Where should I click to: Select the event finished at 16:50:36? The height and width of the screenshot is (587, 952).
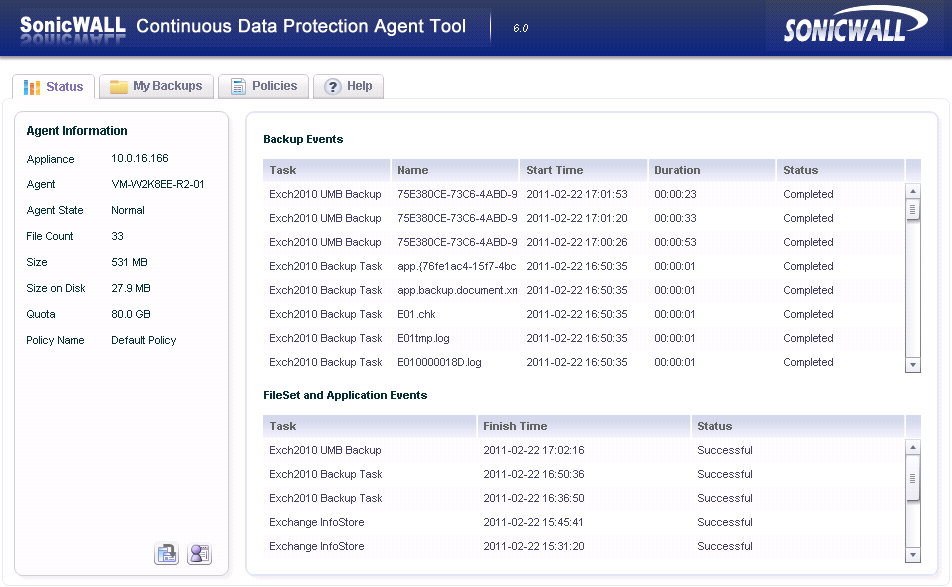click(x=583, y=474)
